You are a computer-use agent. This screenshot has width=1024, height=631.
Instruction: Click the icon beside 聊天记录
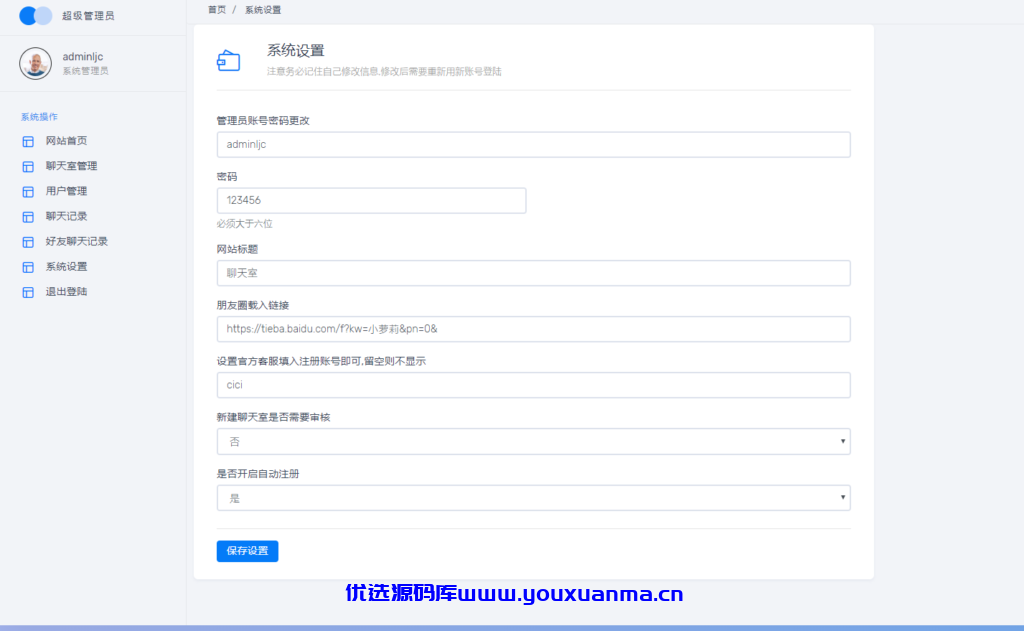(28, 217)
